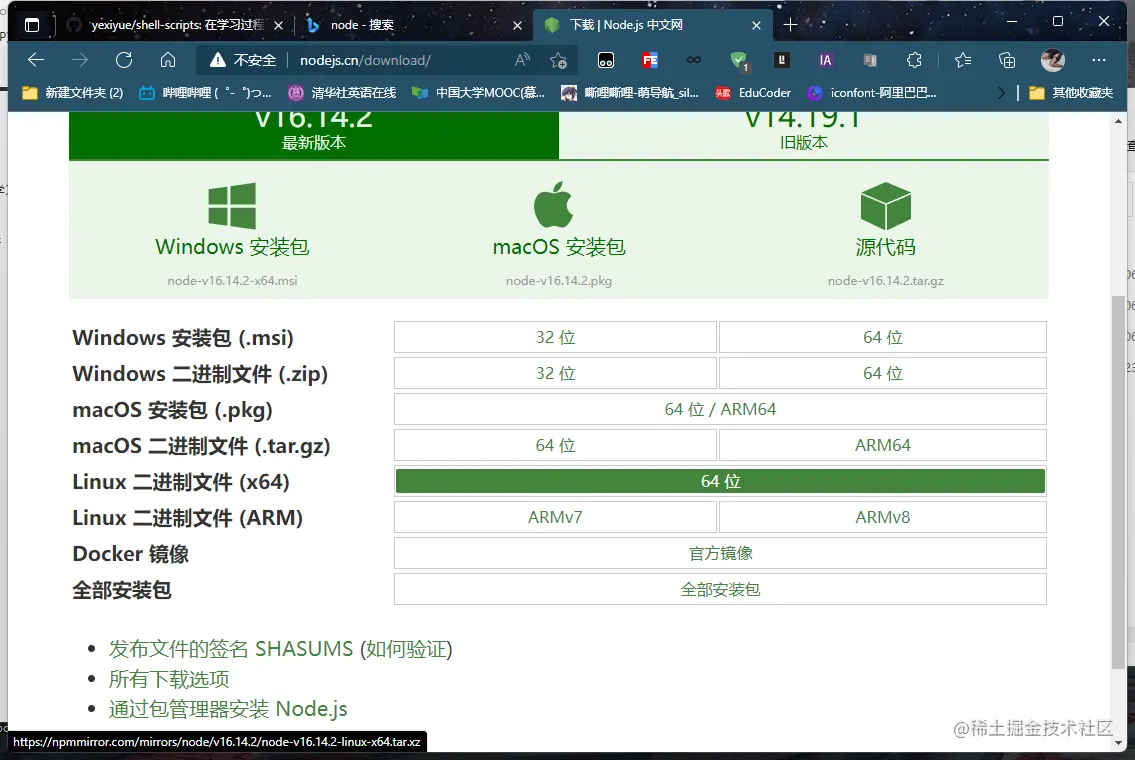Download Windows msi 32 位 installer

555,337
